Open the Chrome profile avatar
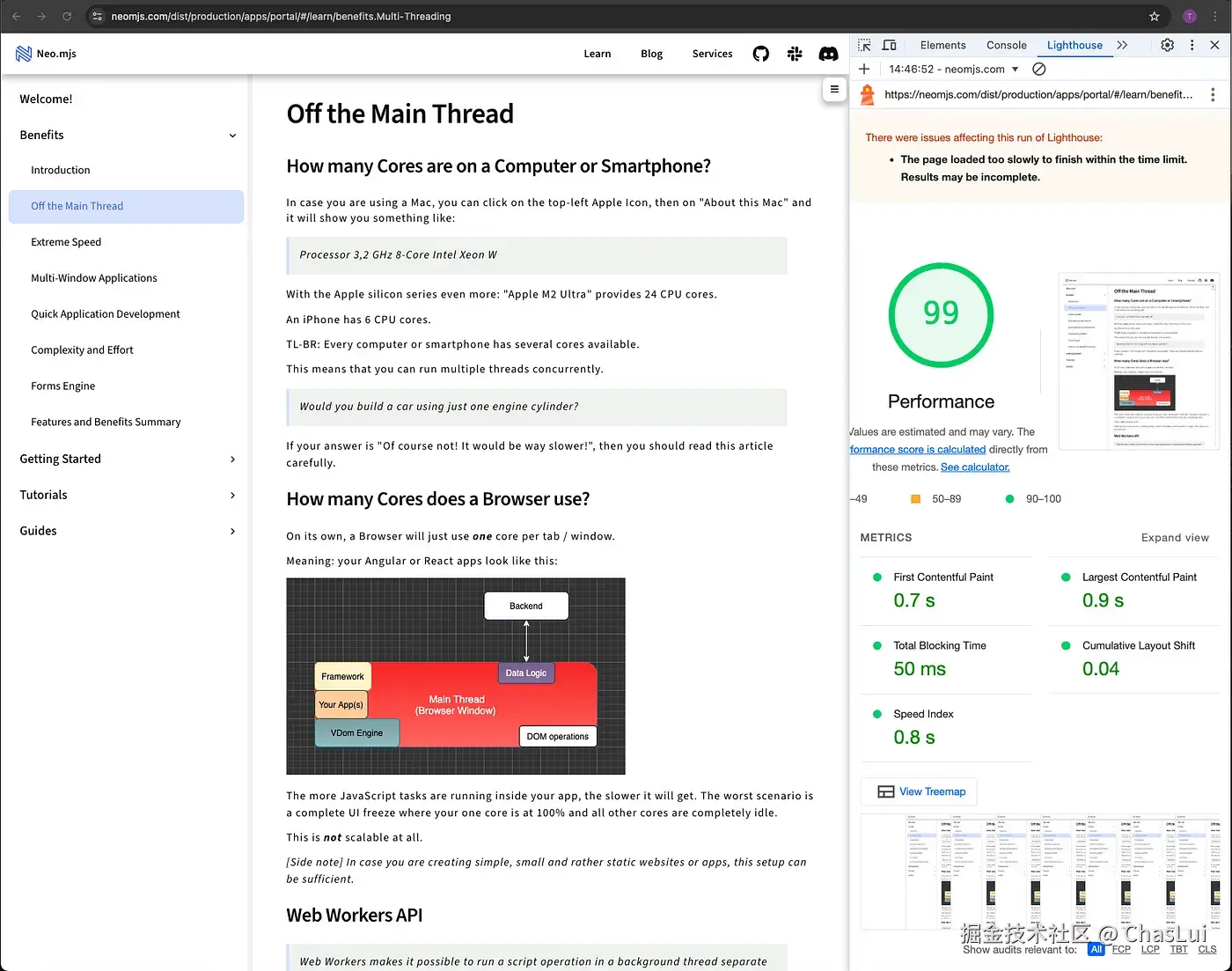 1190,16
